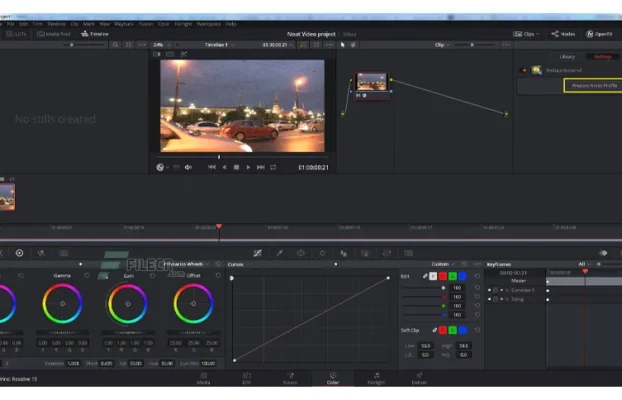Toggle the Soft Clip link icon
622x400 pixels.
click(435, 330)
